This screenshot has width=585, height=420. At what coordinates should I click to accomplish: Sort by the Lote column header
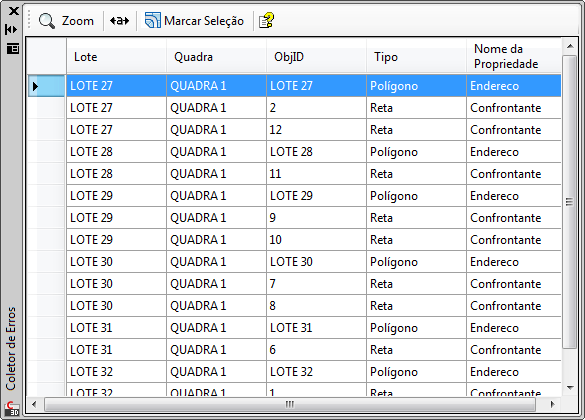[116, 57]
